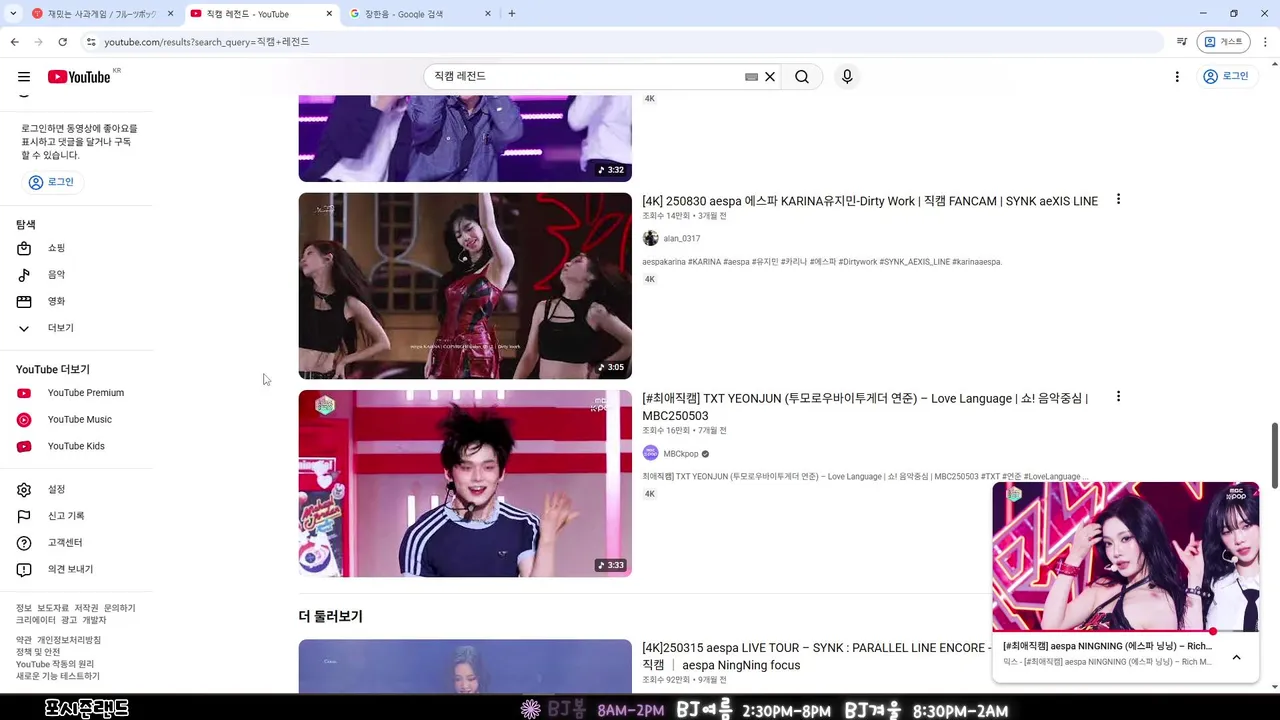Open the 약관 footer link
Screen dimensions: 1280x720
click(24, 640)
